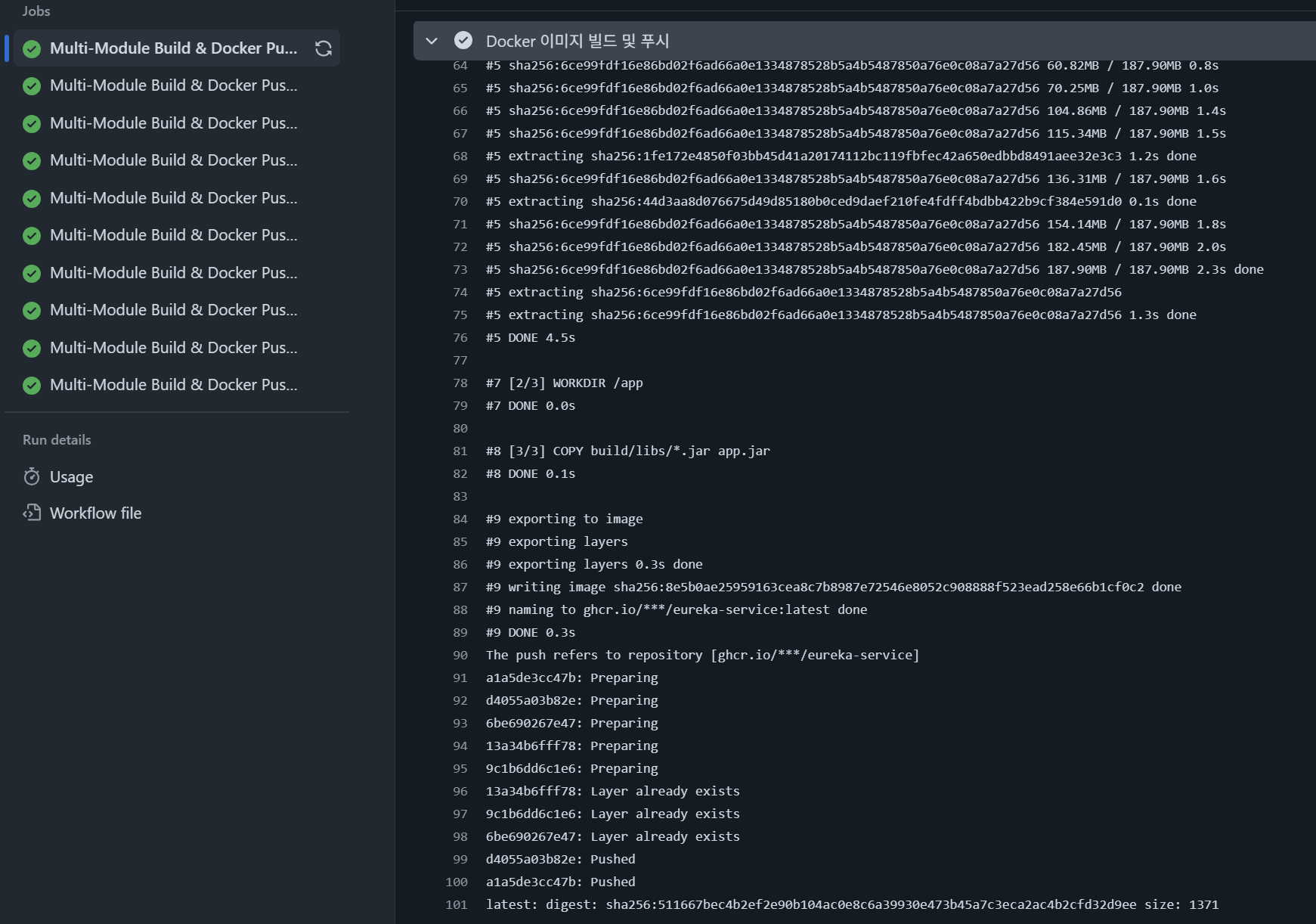
Task: Select log line showing 104.86MB / 187.90MB 1.4s
Action: [x=856, y=111]
